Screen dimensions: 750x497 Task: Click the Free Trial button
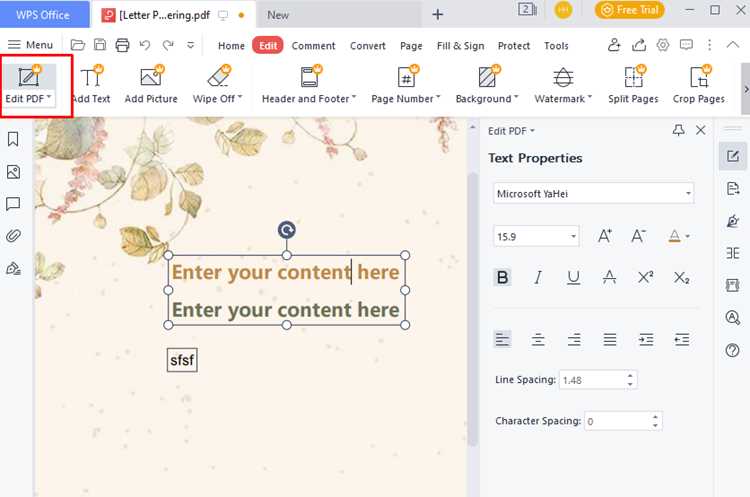[x=629, y=10]
